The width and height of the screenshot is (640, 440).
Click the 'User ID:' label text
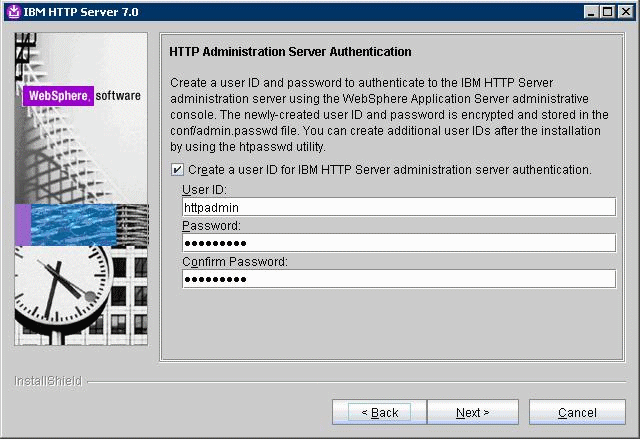pos(205,190)
